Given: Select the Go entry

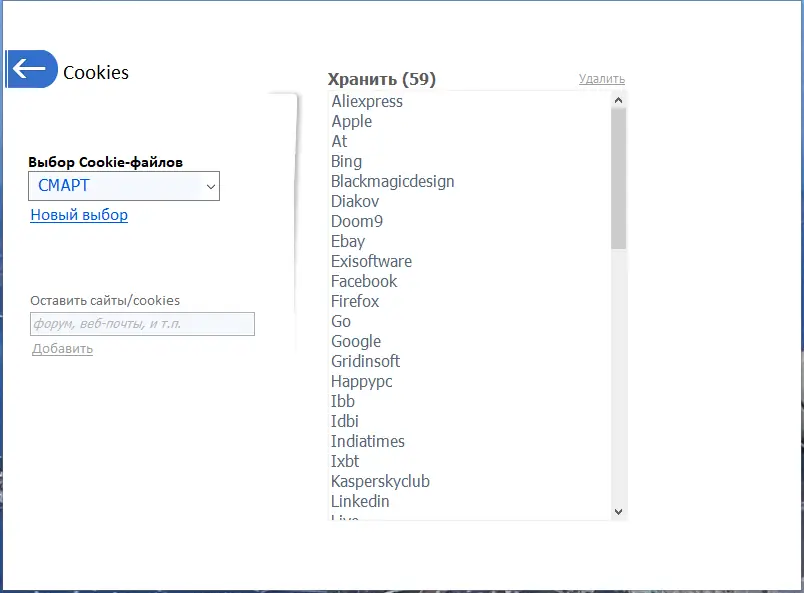Looking at the screenshot, I should (x=340, y=322).
